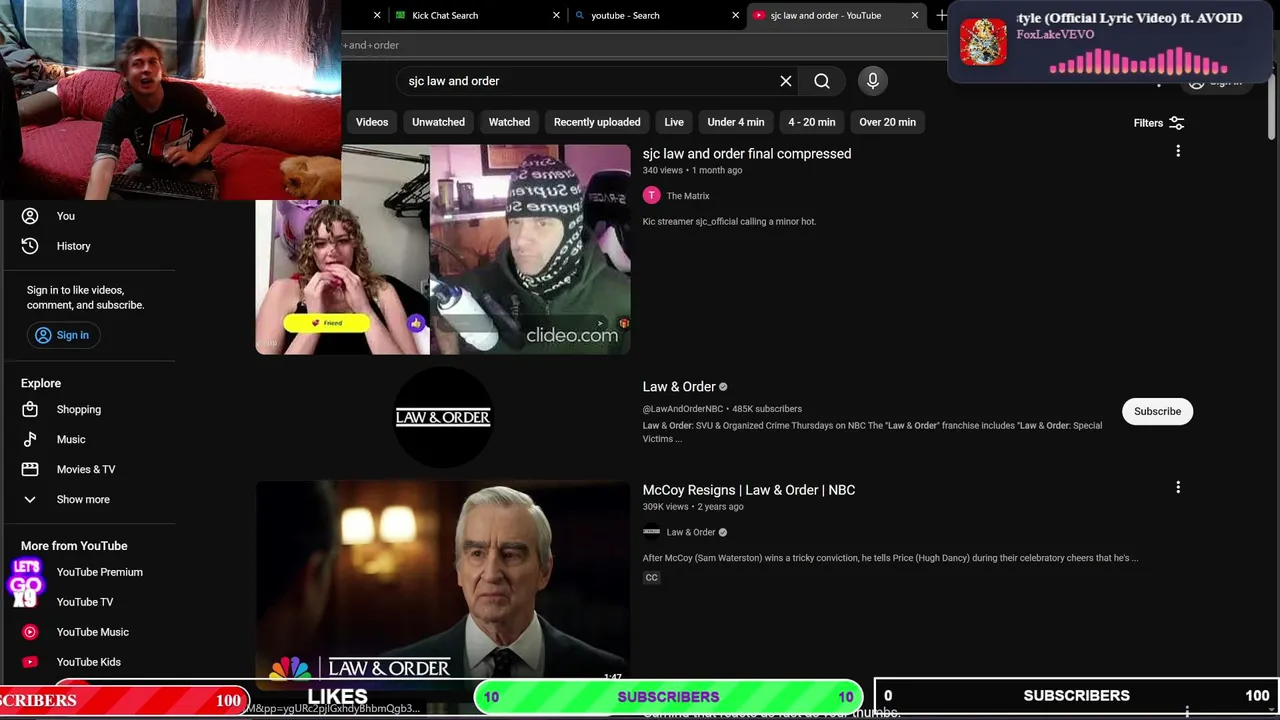
Task: Click the YouTube search input field
Action: 590,81
